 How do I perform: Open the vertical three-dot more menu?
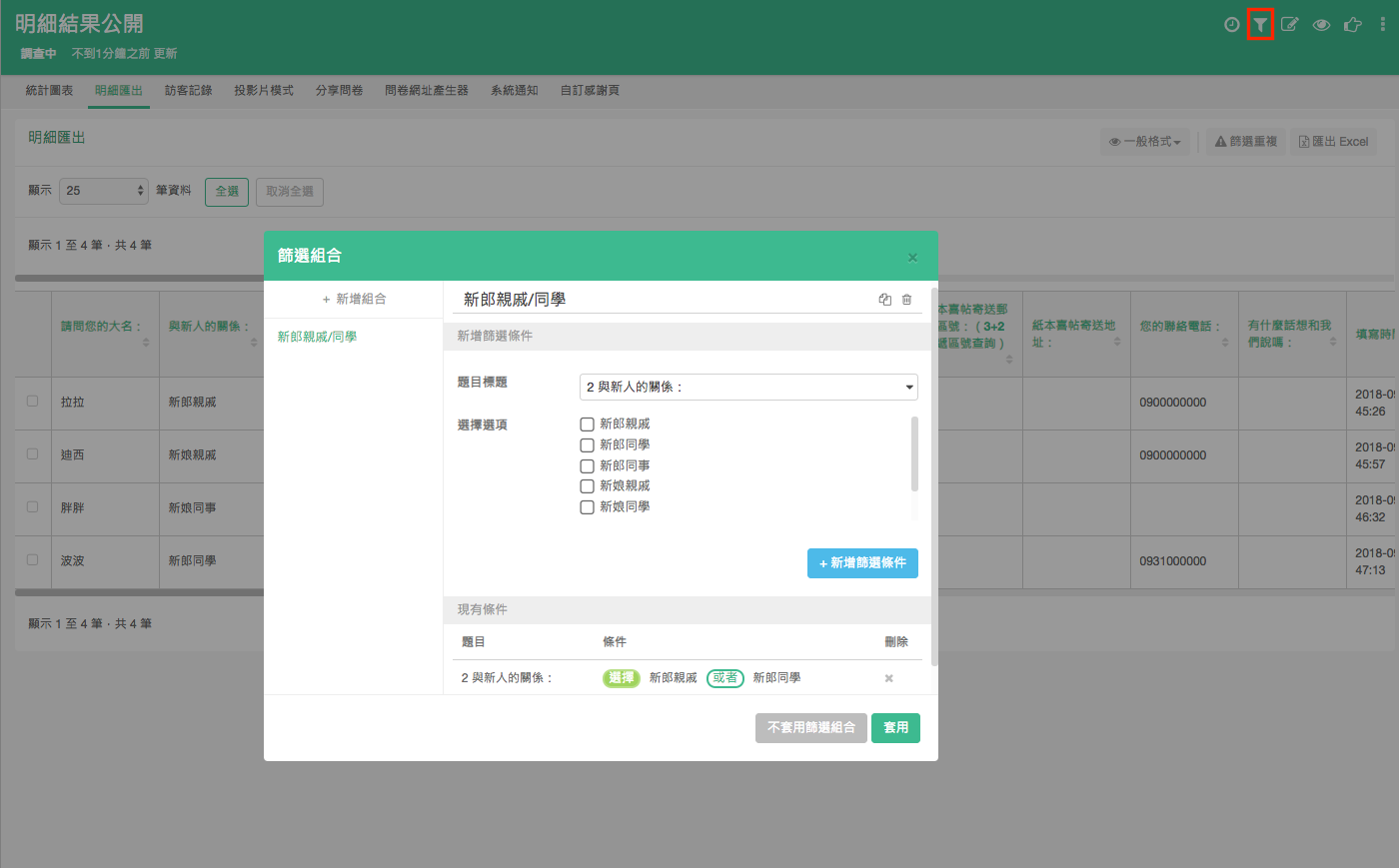1382,24
